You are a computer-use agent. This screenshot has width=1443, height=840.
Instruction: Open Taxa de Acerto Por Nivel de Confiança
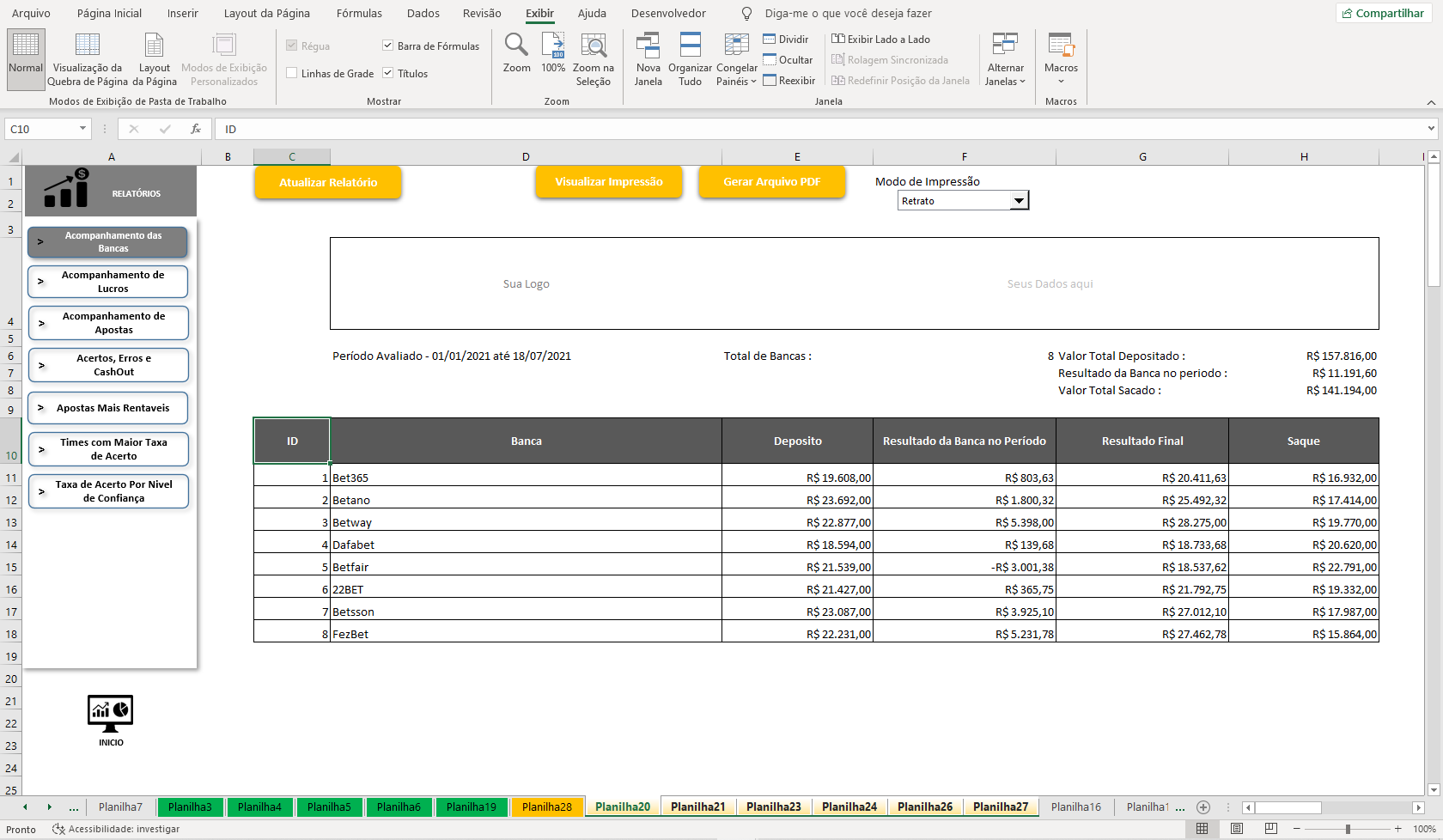point(108,491)
